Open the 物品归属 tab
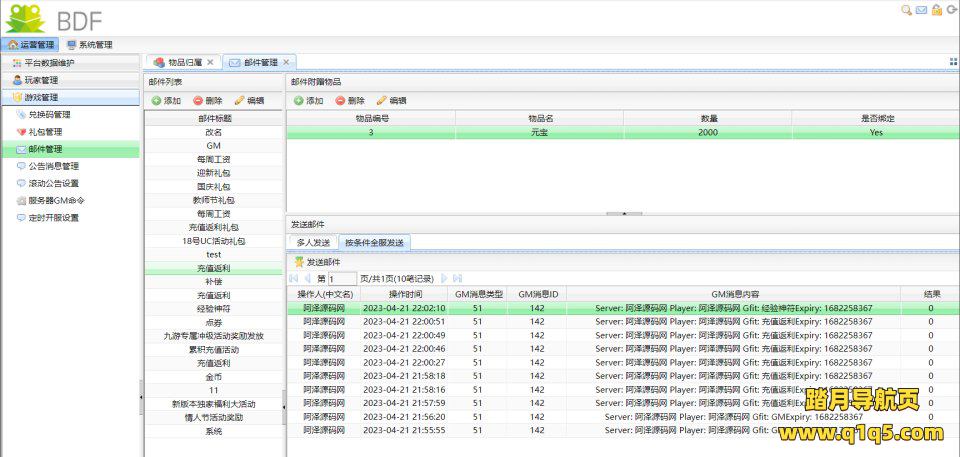The width and height of the screenshot is (960, 457). (182, 62)
